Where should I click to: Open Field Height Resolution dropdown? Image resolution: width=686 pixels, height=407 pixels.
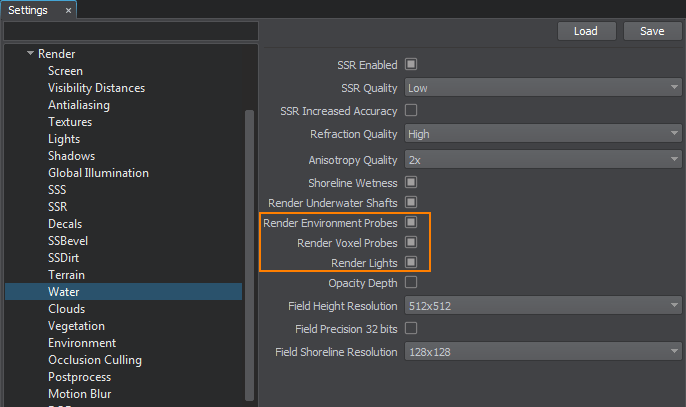point(542,306)
